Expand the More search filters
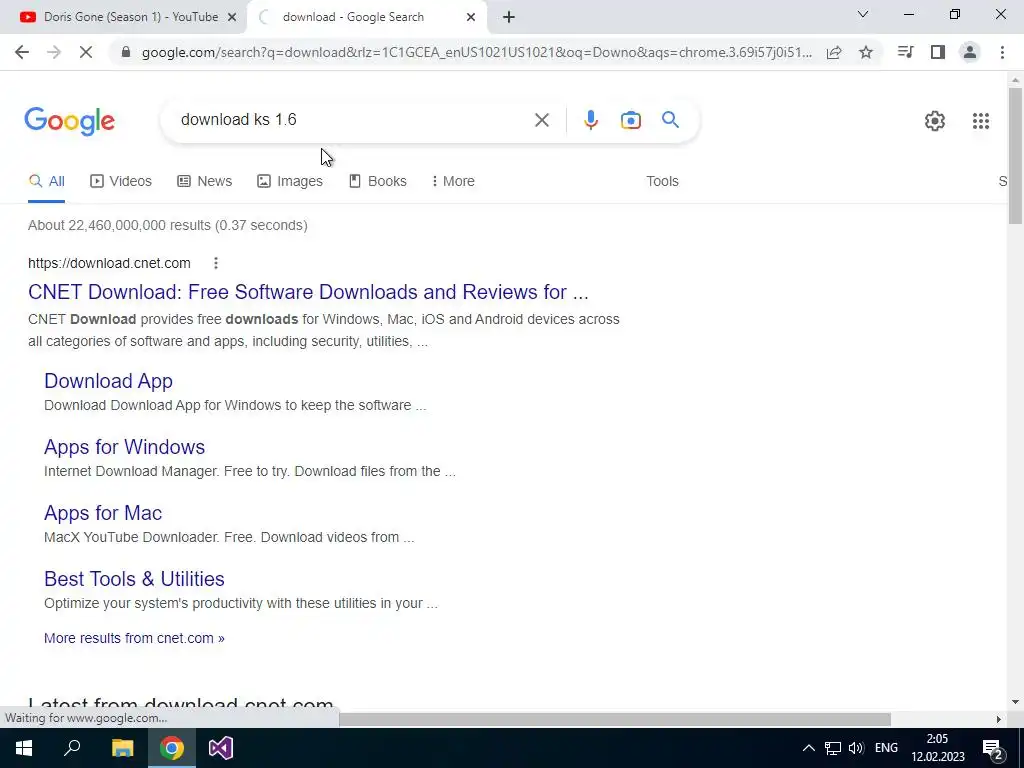Viewport: 1024px width, 768px height. pyautogui.click(x=453, y=182)
